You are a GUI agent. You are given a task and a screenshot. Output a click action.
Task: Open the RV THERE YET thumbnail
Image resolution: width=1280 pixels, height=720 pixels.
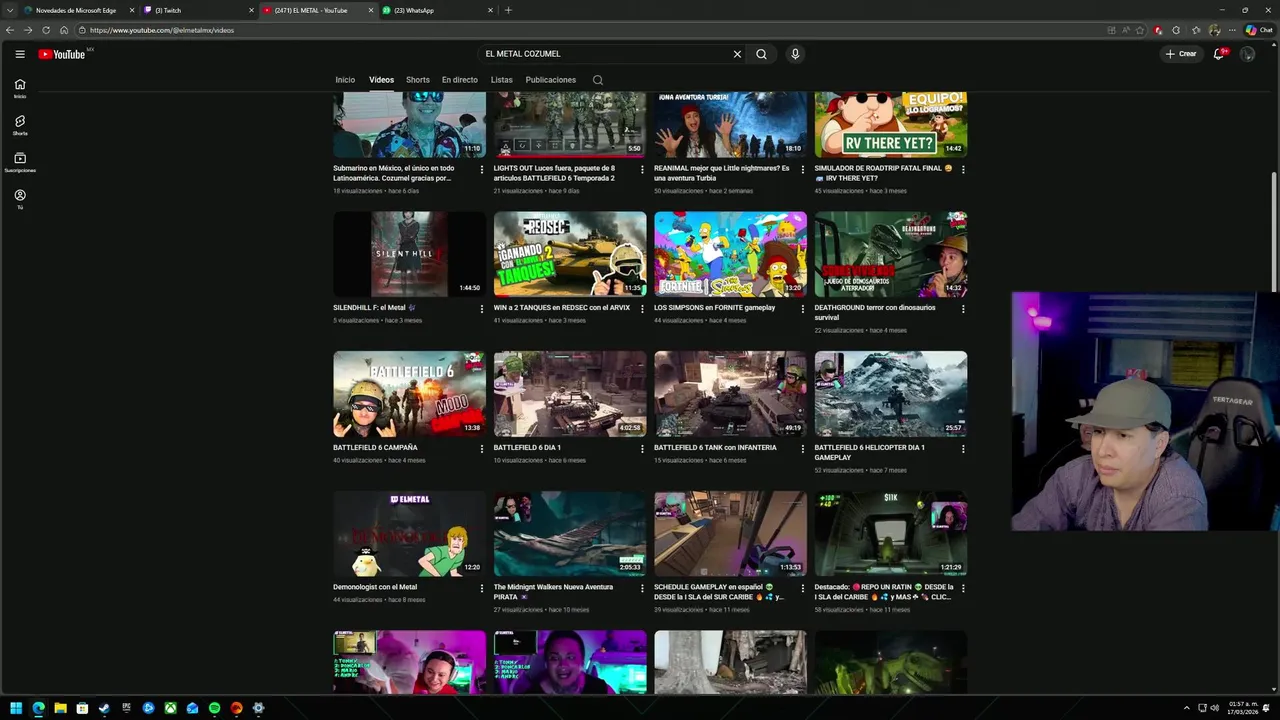pyautogui.click(x=890, y=124)
